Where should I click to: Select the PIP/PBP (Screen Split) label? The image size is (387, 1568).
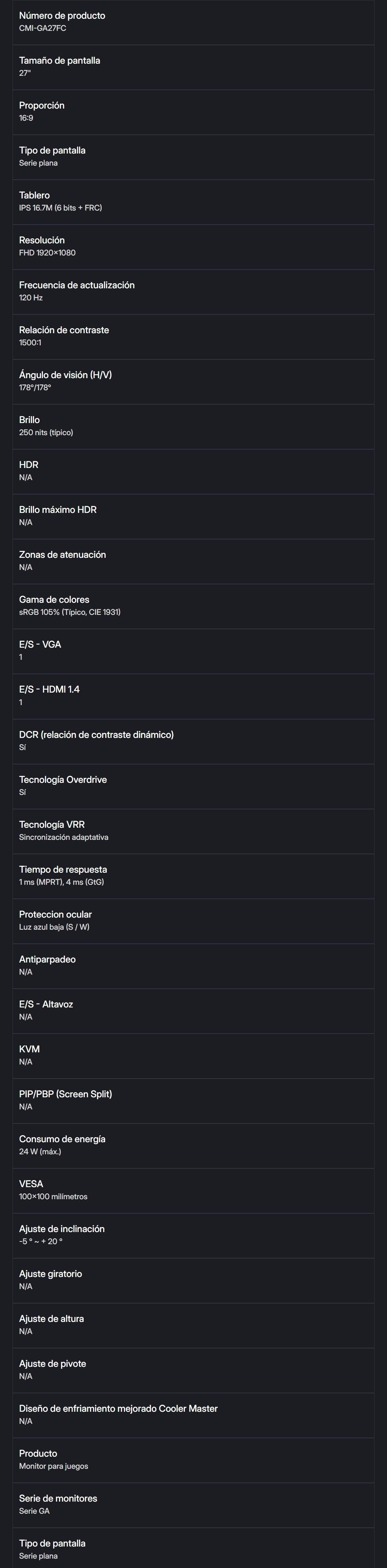tap(65, 1094)
